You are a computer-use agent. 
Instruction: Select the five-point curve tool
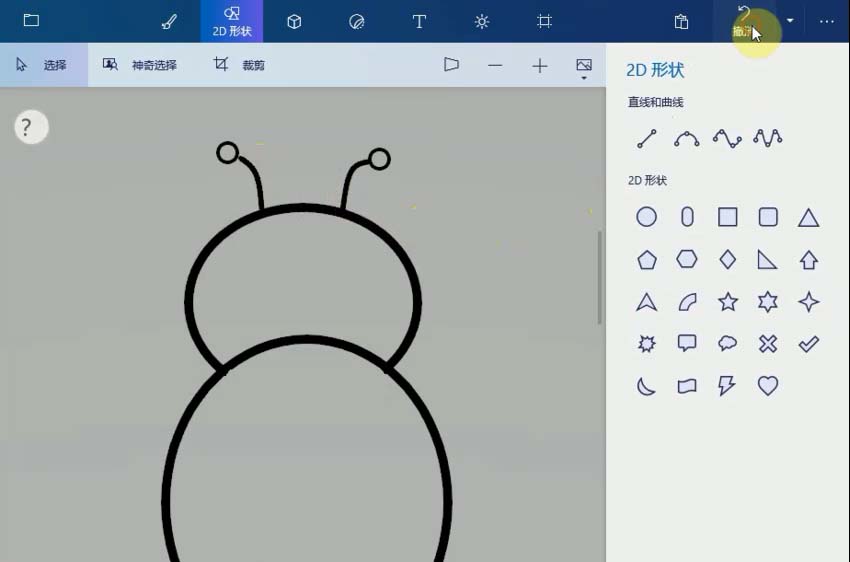(x=768, y=138)
